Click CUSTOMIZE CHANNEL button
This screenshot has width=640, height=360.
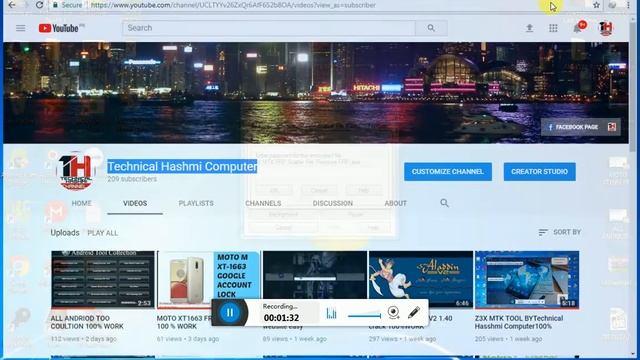click(448, 171)
